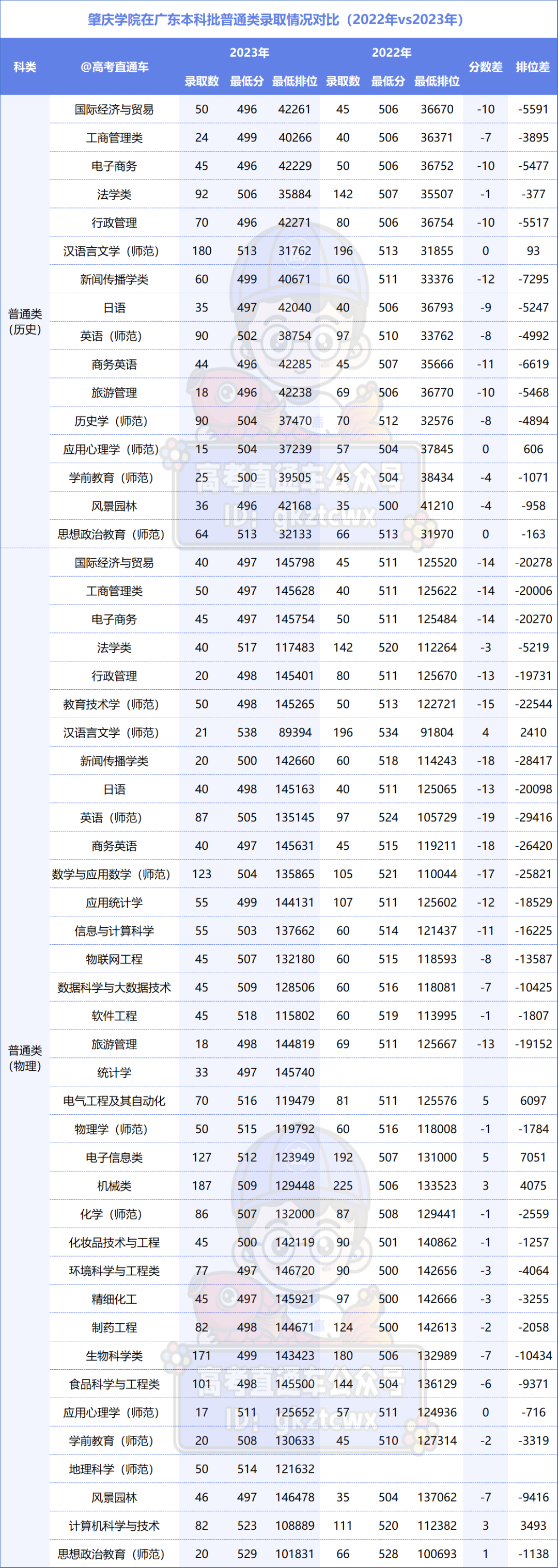Click the 145798 lowest-rank value

tap(295, 562)
